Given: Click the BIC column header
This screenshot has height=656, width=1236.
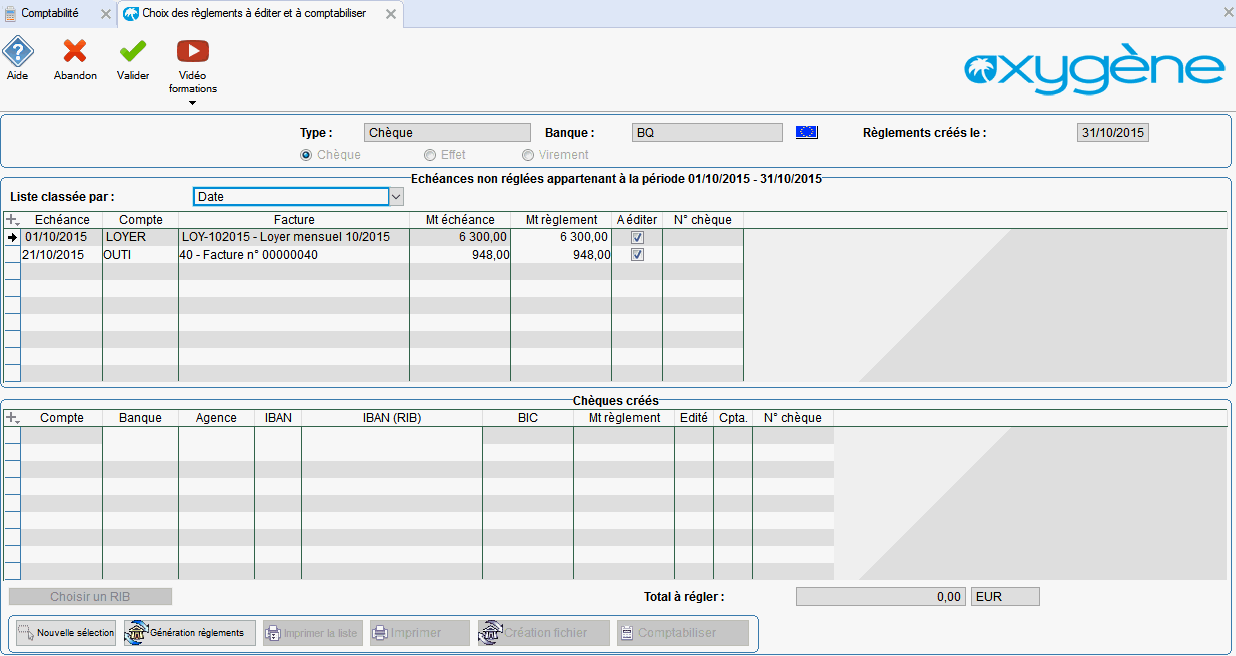Looking at the screenshot, I should [x=528, y=418].
